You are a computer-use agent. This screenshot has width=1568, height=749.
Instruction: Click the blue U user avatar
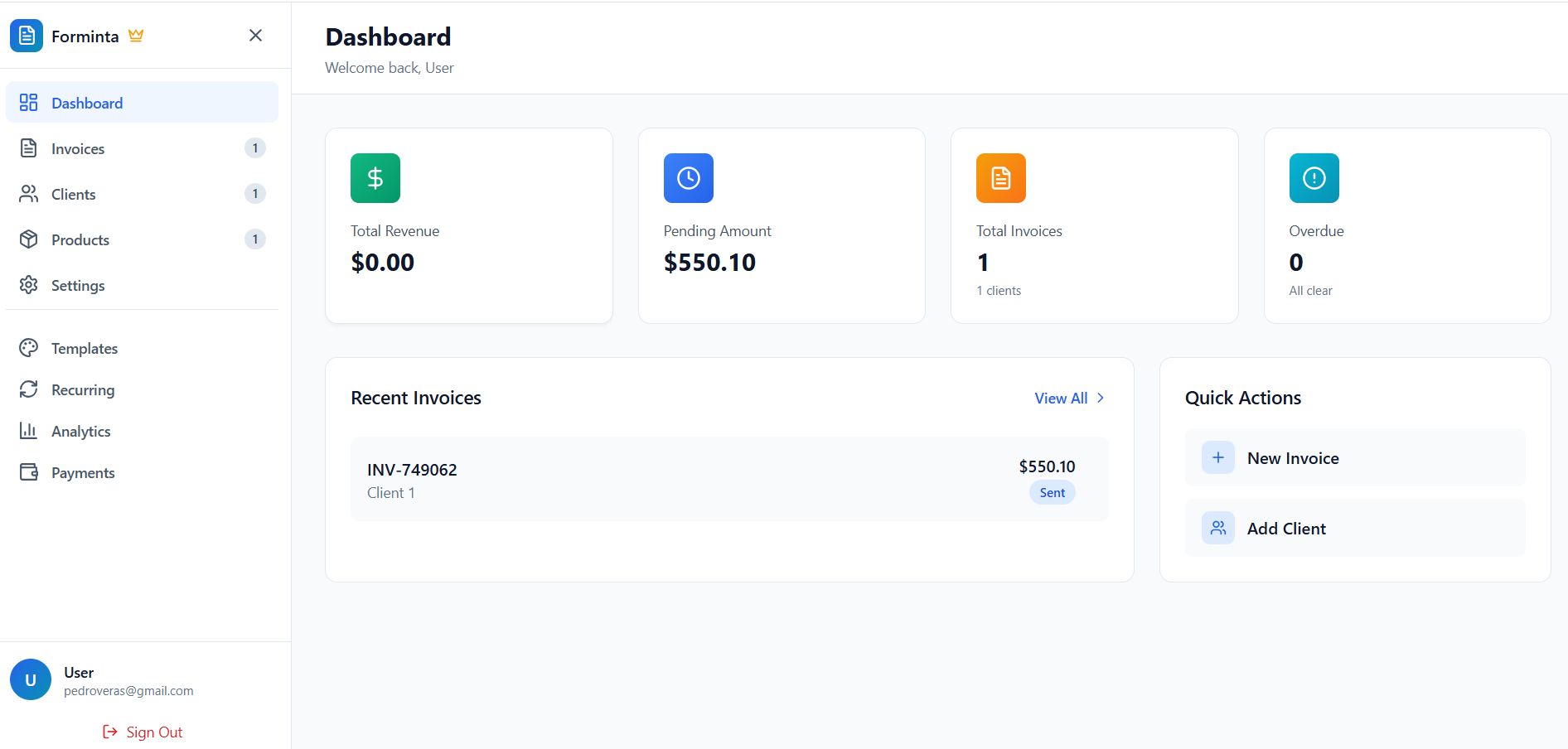[x=31, y=679]
